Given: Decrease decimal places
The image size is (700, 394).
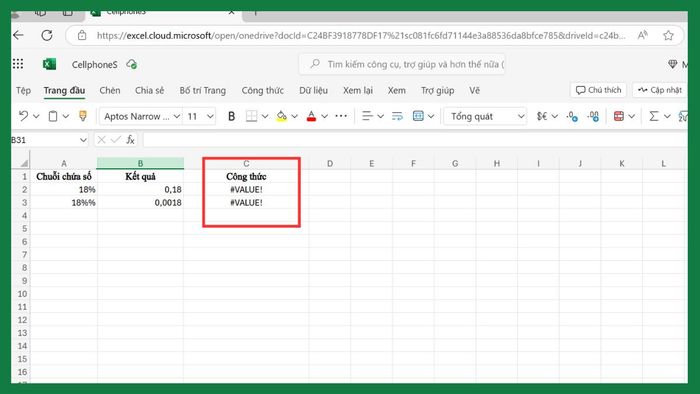Looking at the screenshot, I should (572, 116).
